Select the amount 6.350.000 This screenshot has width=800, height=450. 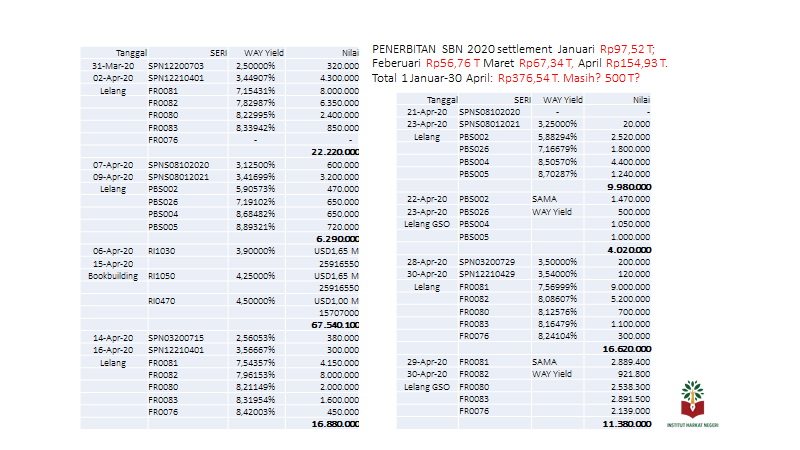click(339, 103)
